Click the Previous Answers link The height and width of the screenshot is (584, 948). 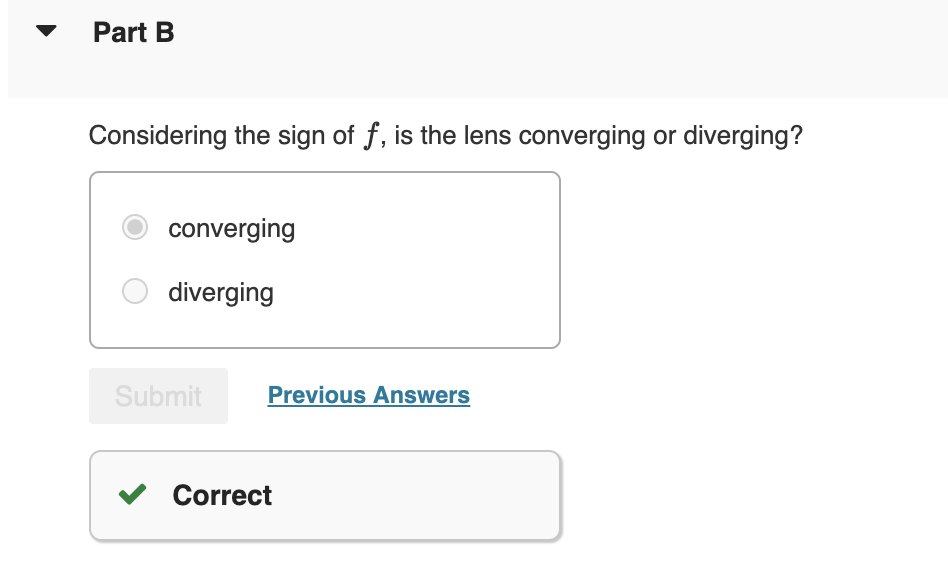368,395
